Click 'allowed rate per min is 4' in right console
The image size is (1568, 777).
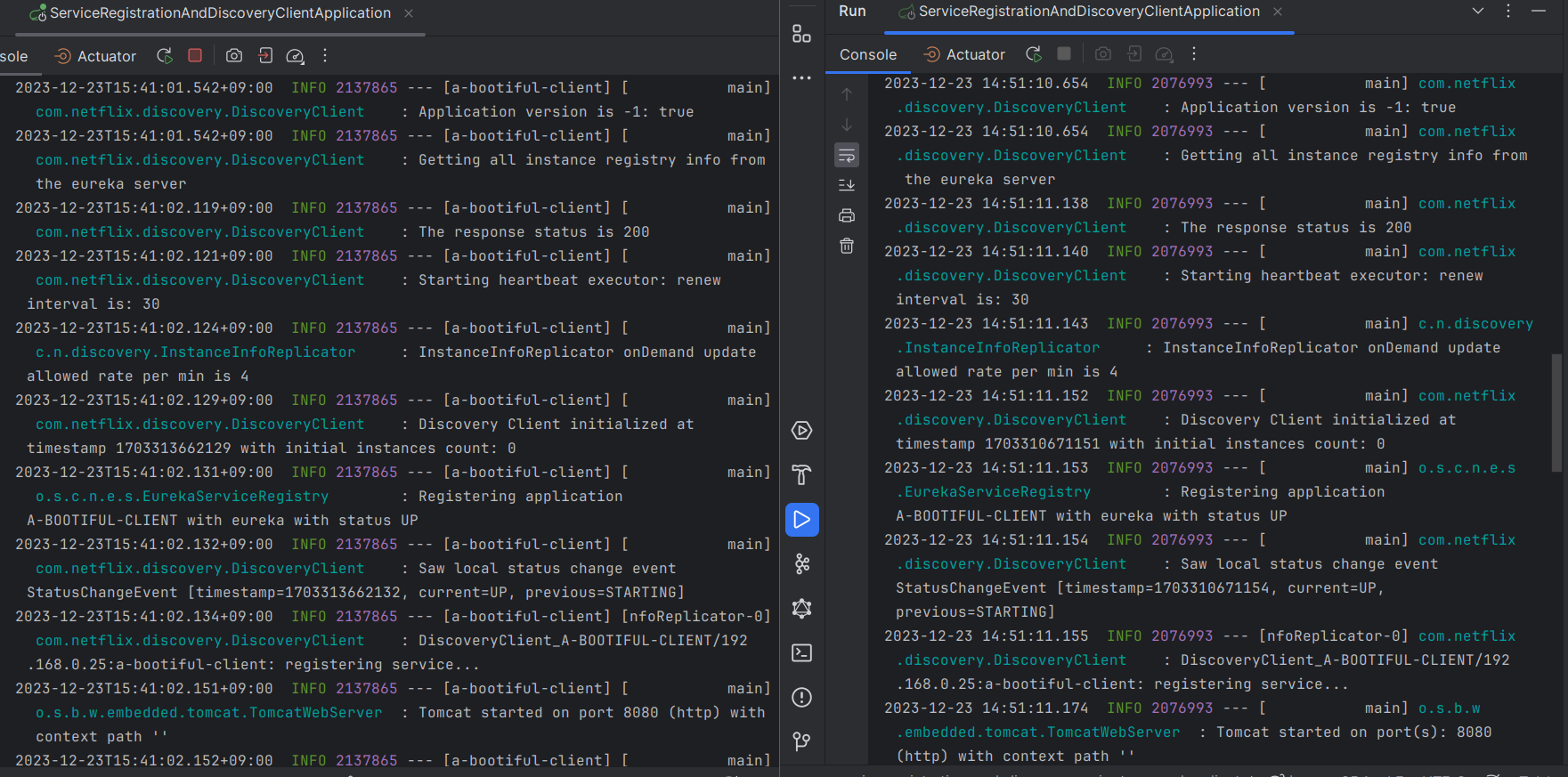tap(1006, 372)
